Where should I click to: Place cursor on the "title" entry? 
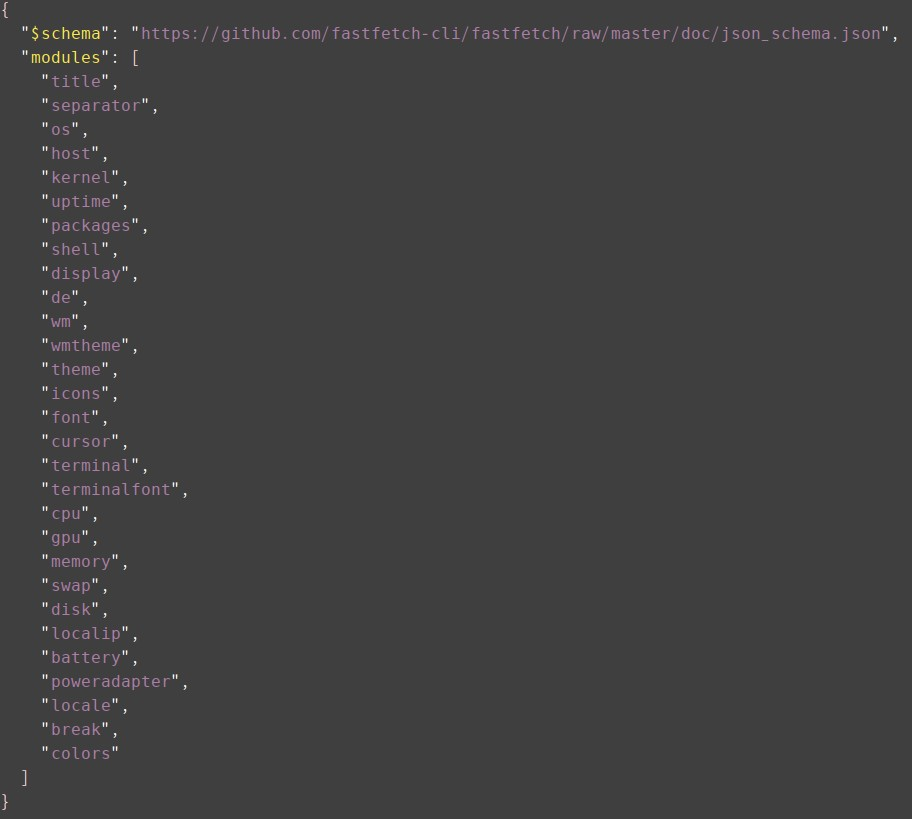[76, 81]
